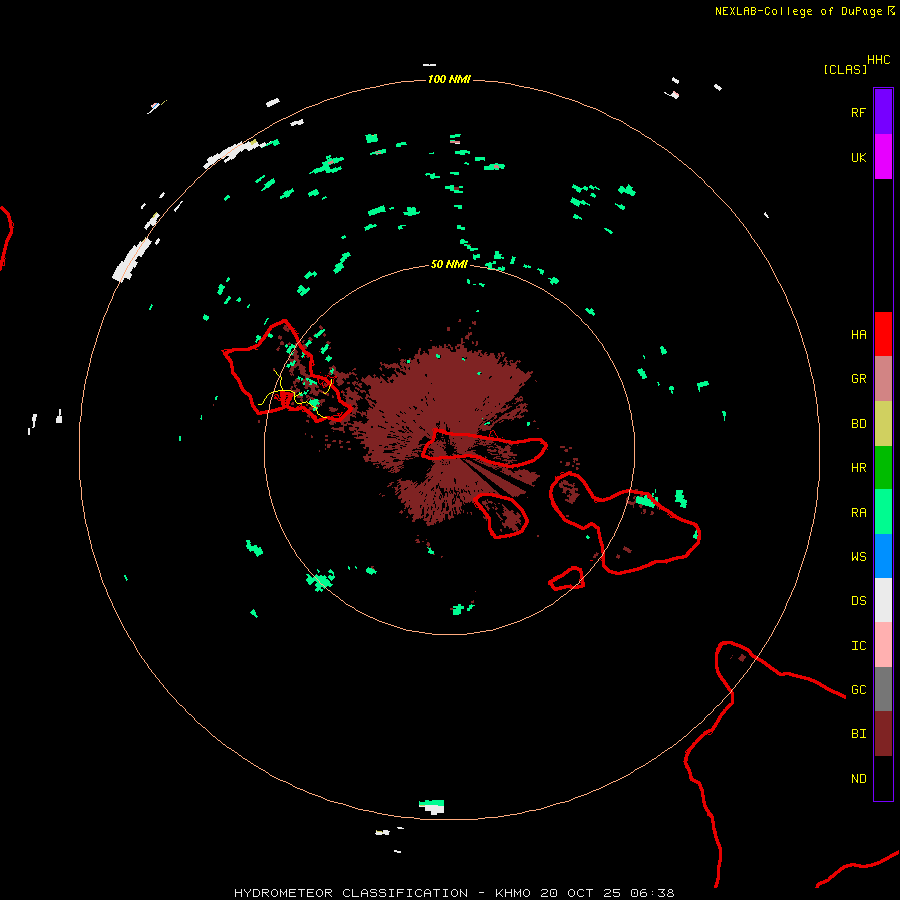Click the HHC product label
The height and width of the screenshot is (900, 900).
click(x=878, y=60)
